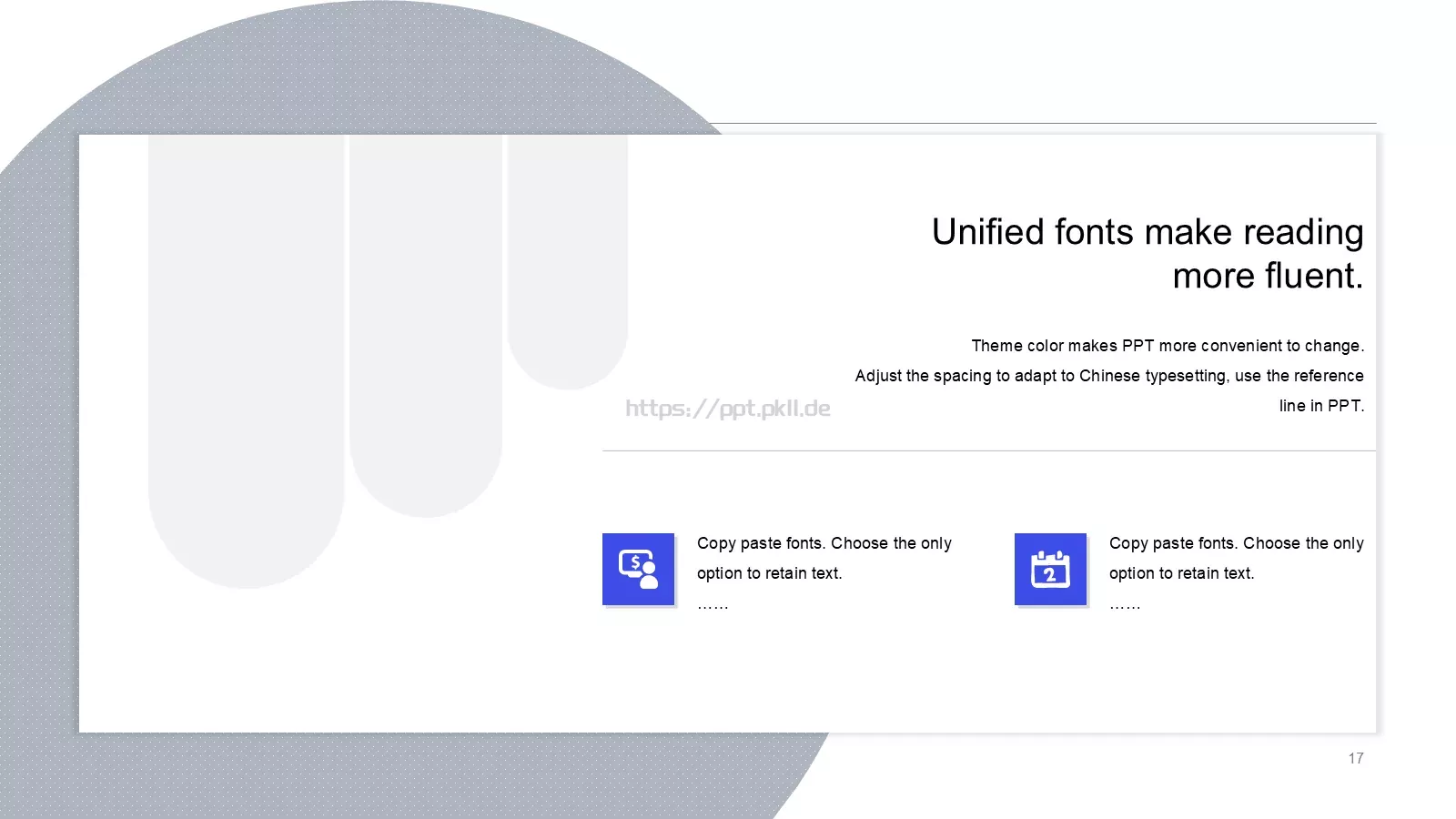Click the line starting "Adjust the spacing to adapt"
Image resolution: width=1456 pixels, height=819 pixels.
pos(1109,376)
